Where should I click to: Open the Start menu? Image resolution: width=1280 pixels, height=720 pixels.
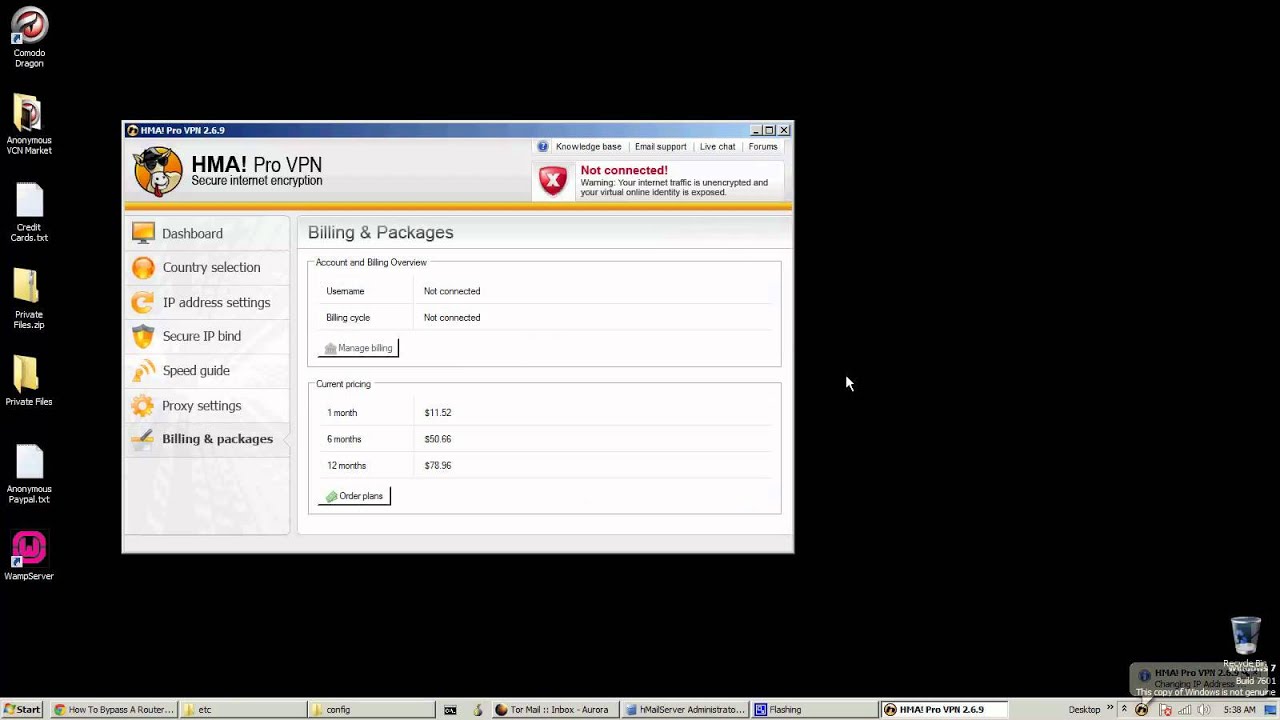click(x=22, y=710)
